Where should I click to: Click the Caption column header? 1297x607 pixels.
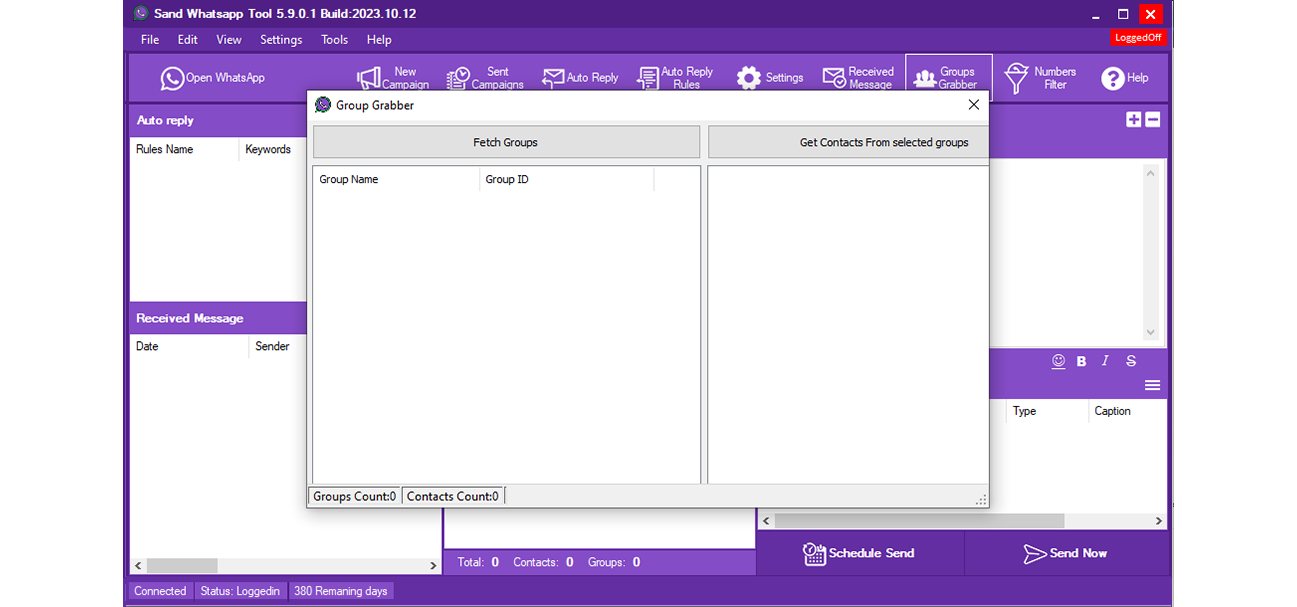(1127, 411)
